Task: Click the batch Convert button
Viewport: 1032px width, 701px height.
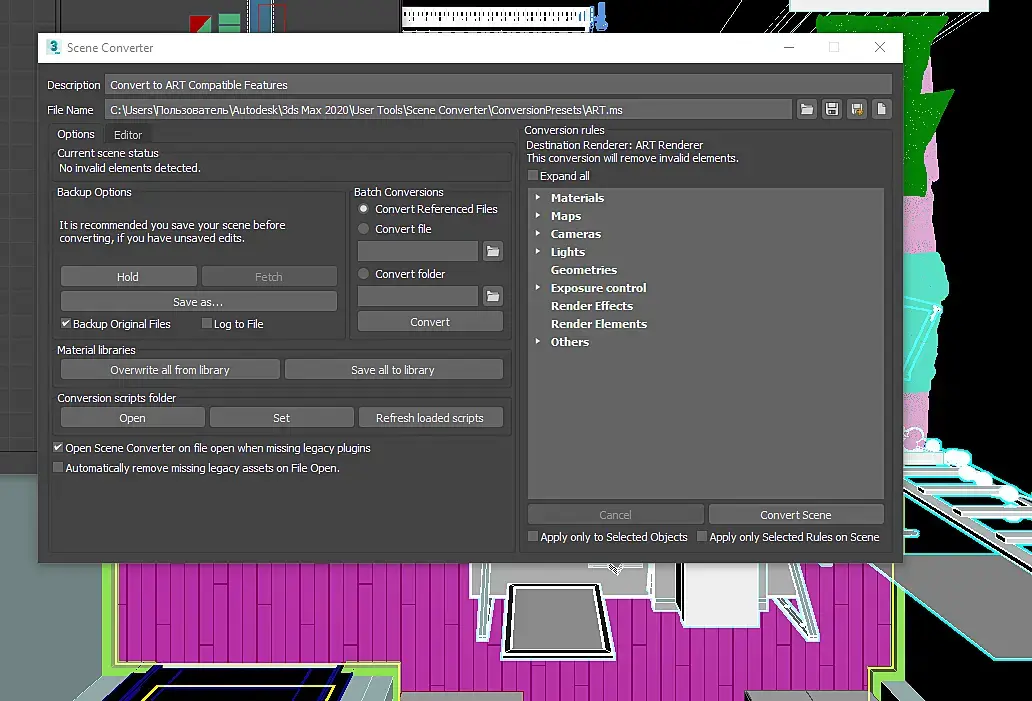Action: click(430, 321)
